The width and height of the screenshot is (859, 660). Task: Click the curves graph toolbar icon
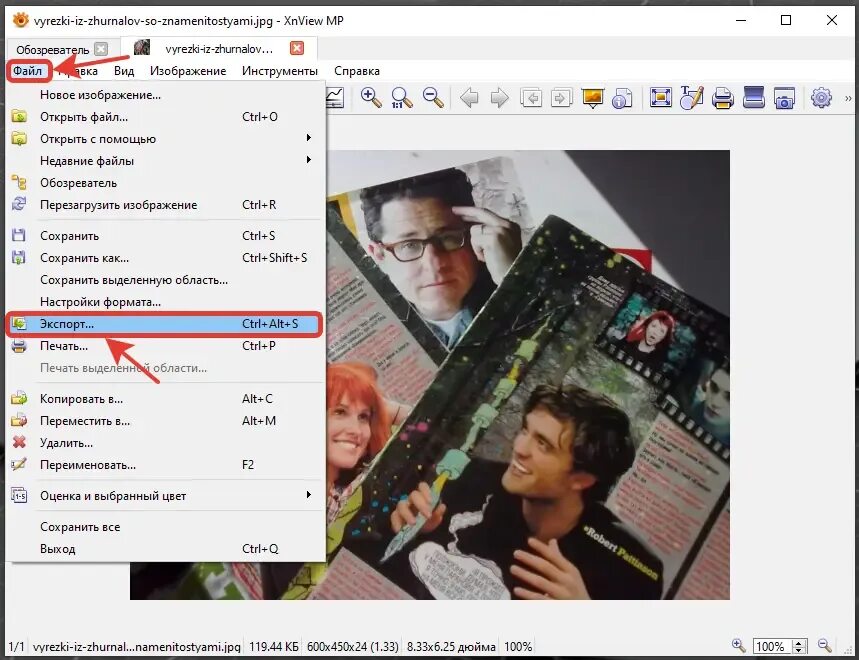click(x=335, y=98)
